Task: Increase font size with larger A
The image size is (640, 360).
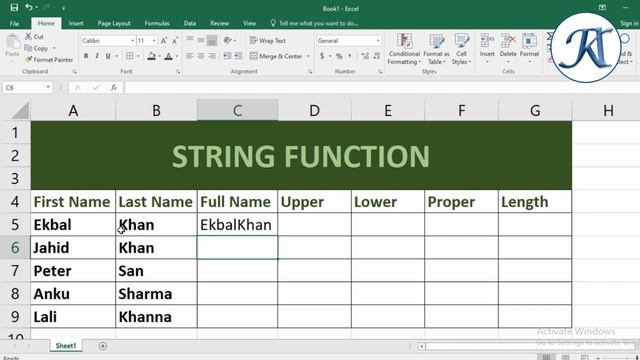Action: (x=164, y=41)
